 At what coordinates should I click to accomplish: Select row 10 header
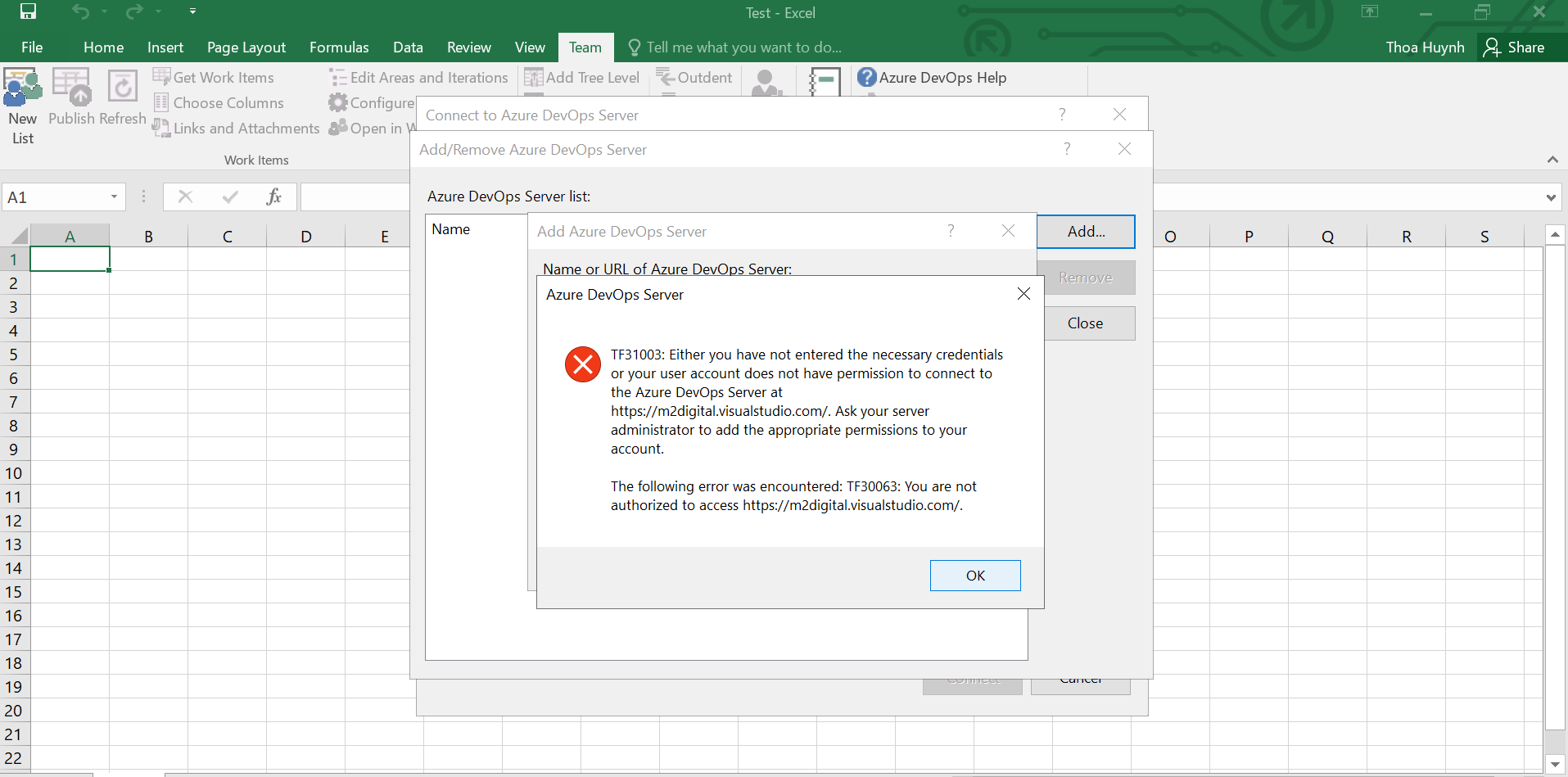(x=14, y=472)
